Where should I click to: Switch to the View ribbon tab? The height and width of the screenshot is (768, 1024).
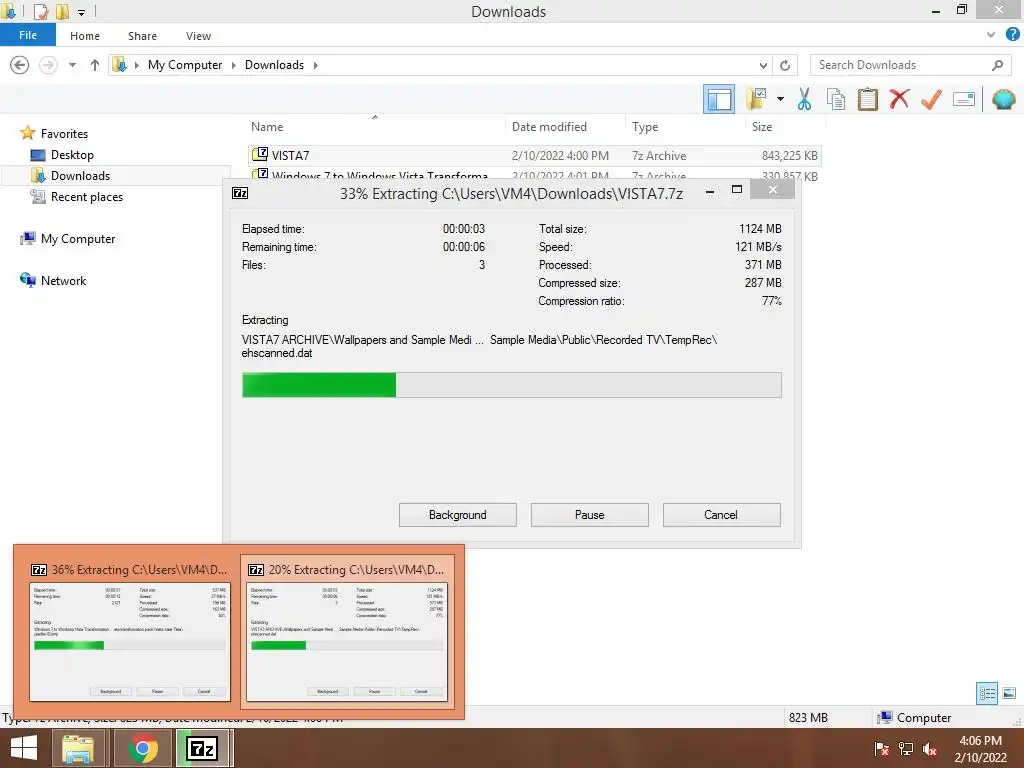click(198, 36)
